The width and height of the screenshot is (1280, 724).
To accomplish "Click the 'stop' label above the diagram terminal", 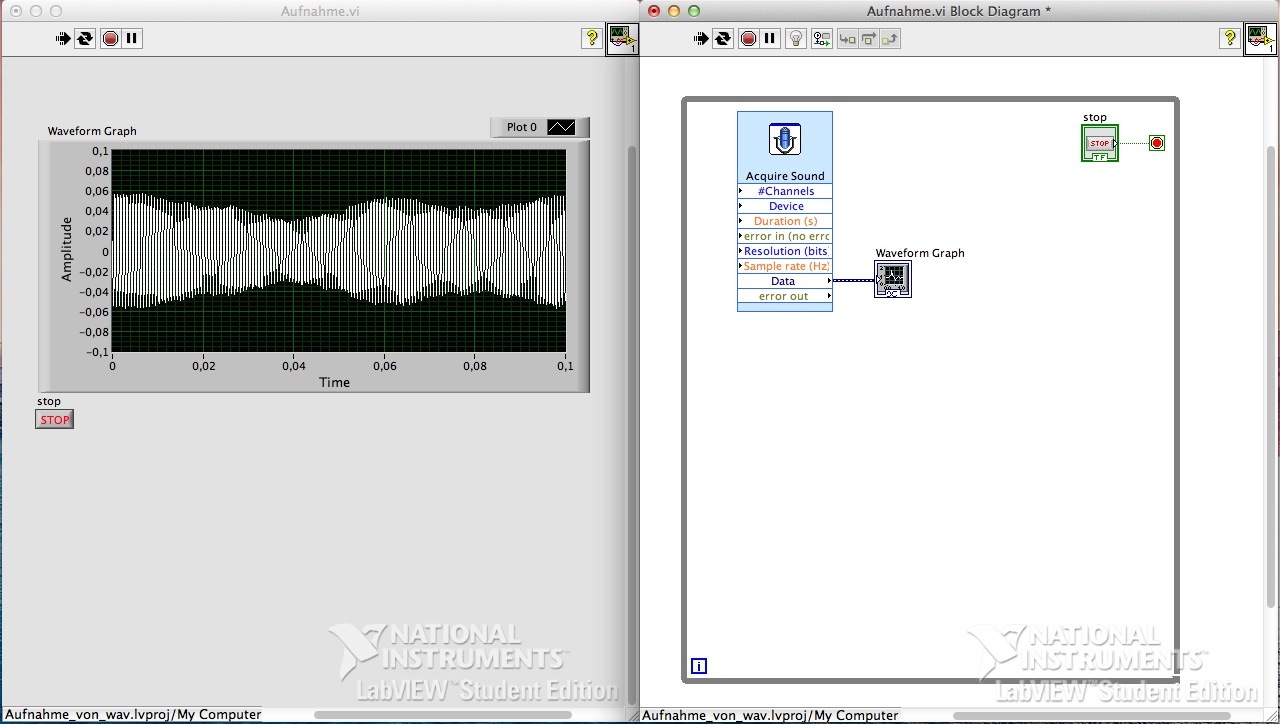I will [1095, 117].
